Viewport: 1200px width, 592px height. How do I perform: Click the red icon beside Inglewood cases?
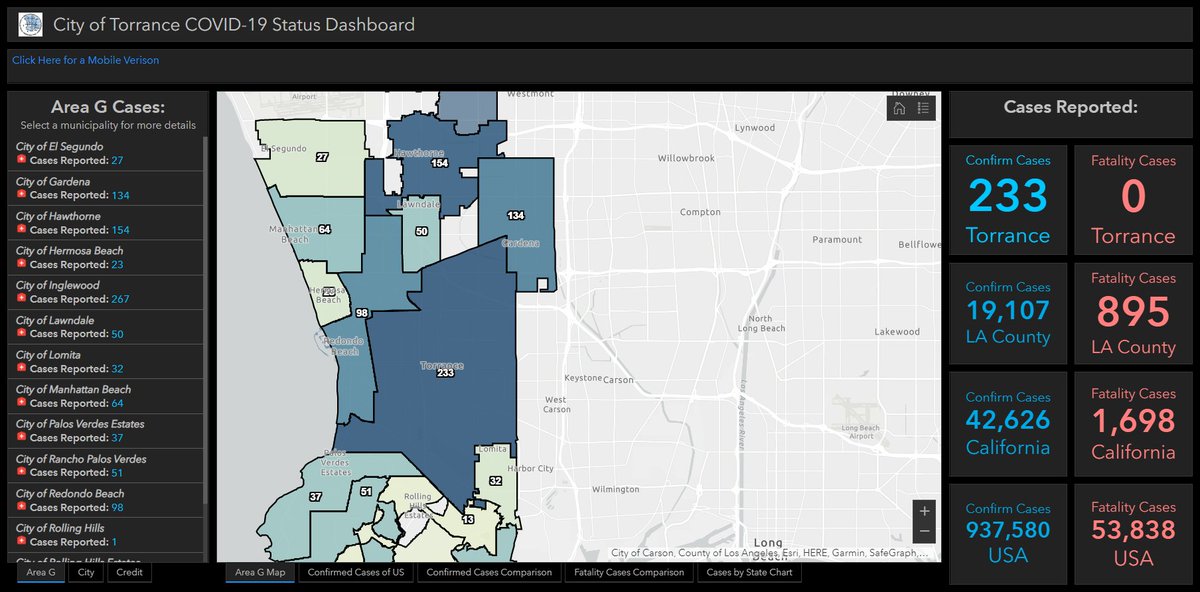pos(22,299)
